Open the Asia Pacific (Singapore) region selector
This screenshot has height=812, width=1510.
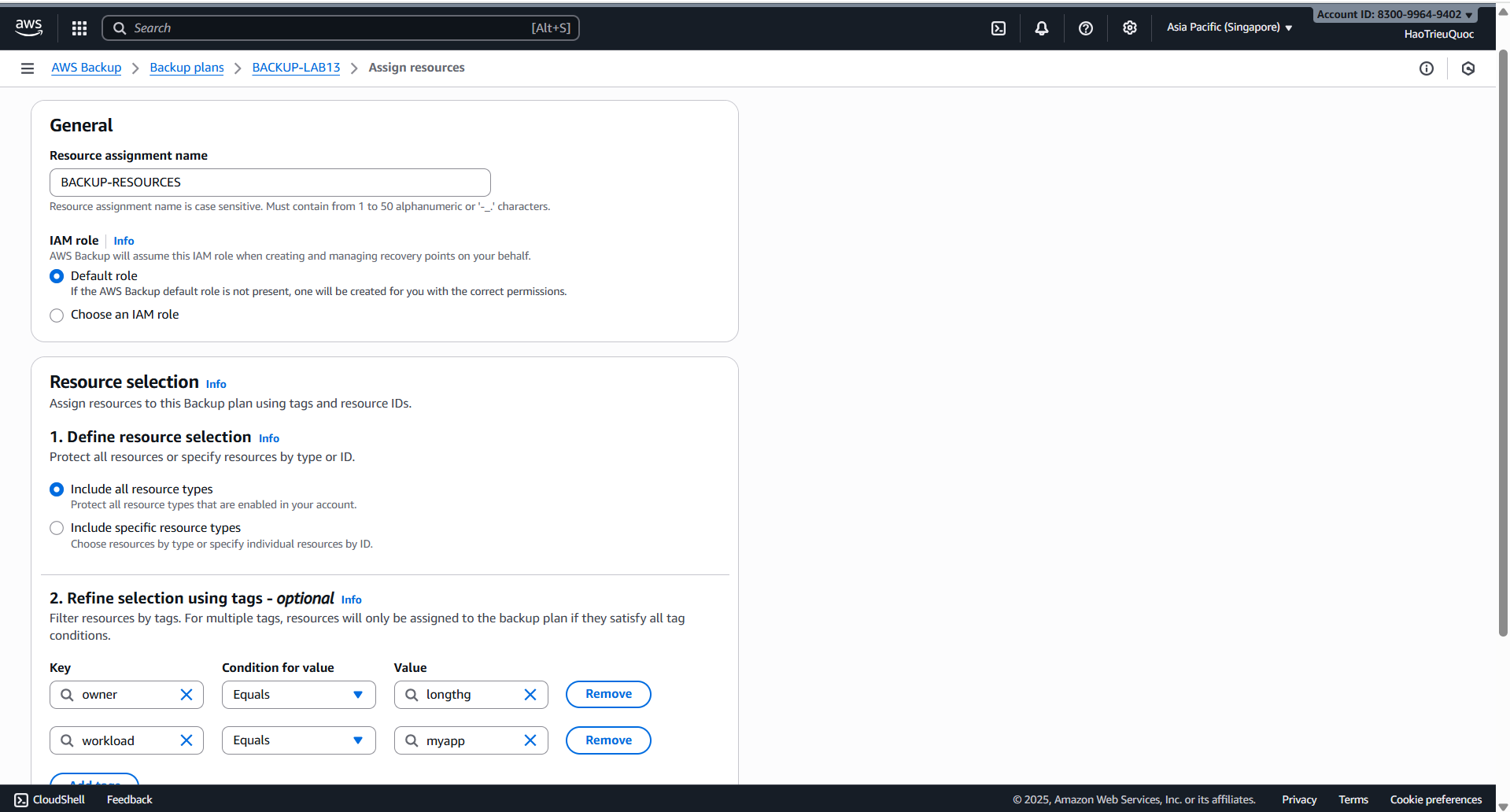(1228, 28)
